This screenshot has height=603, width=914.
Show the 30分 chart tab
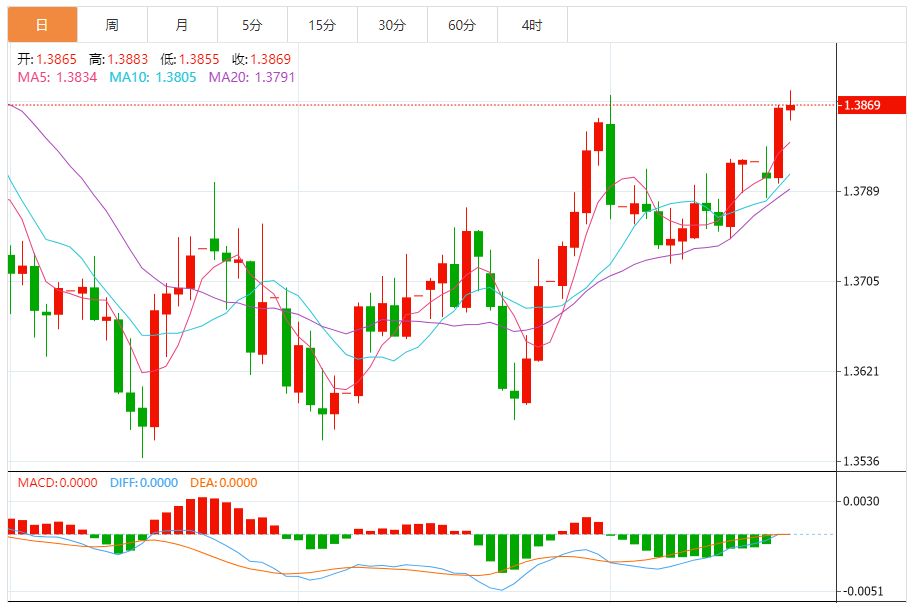pyautogui.click(x=392, y=25)
